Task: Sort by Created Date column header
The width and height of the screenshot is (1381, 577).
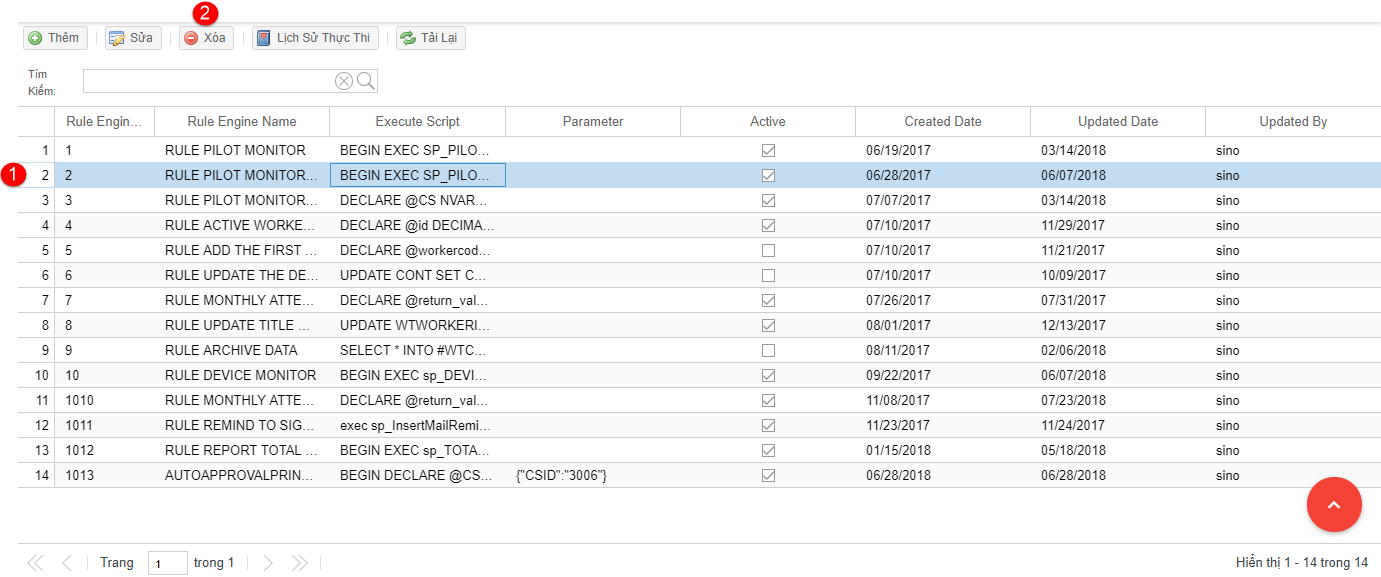Action: [942, 122]
